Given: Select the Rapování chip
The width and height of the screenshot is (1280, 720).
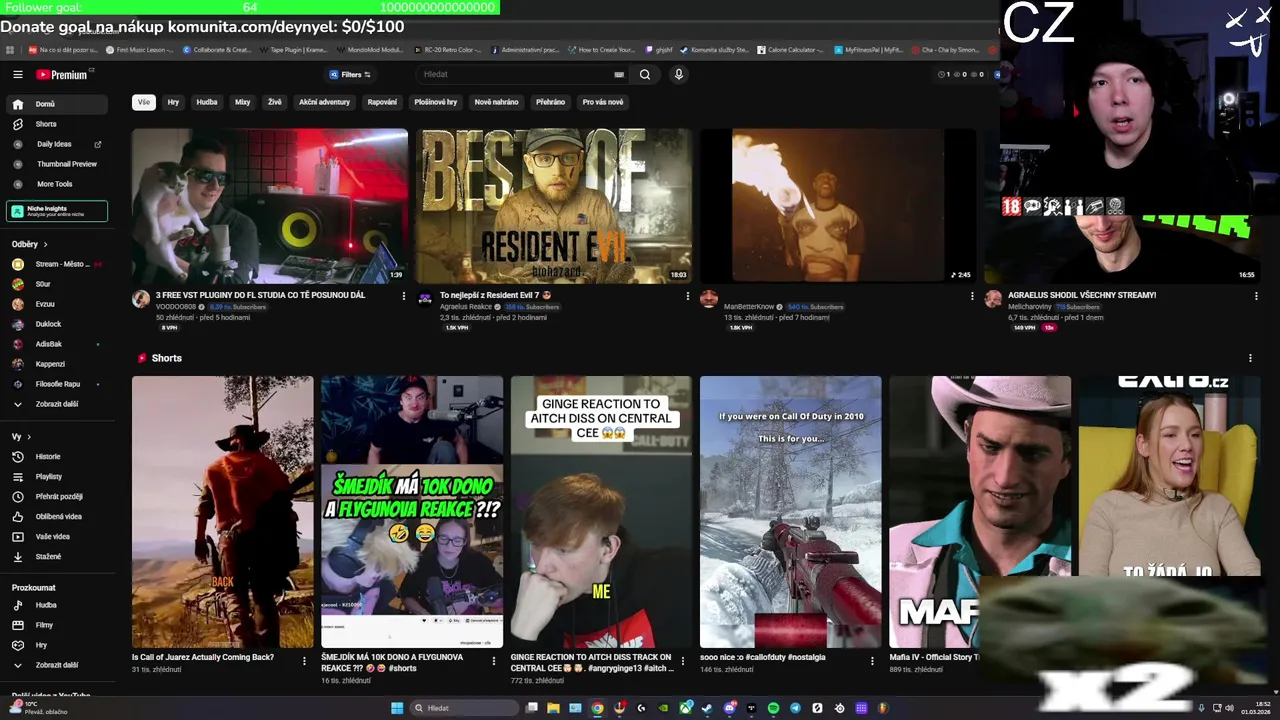Looking at the screenshot, I should (x=382, y=102).
